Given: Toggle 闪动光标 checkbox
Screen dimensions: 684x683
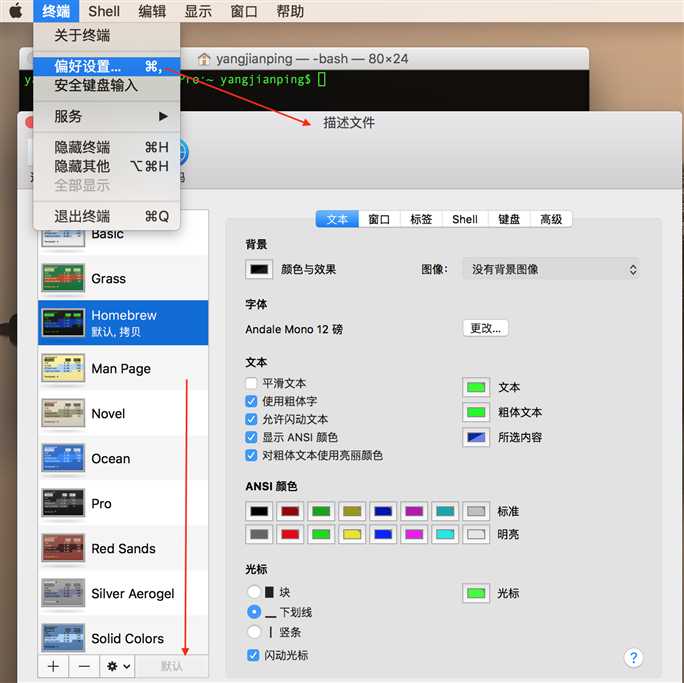Looking at the screenshot, I should coord(253,655).
